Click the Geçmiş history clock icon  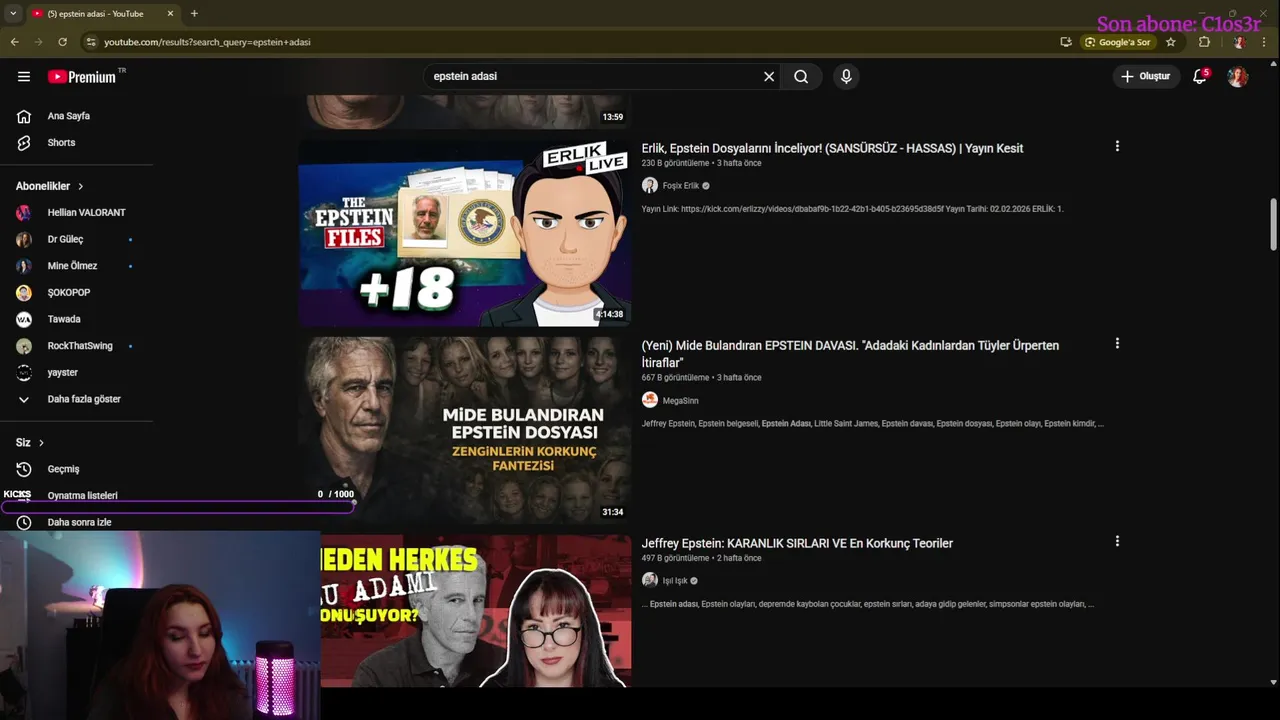coord(24,469)
